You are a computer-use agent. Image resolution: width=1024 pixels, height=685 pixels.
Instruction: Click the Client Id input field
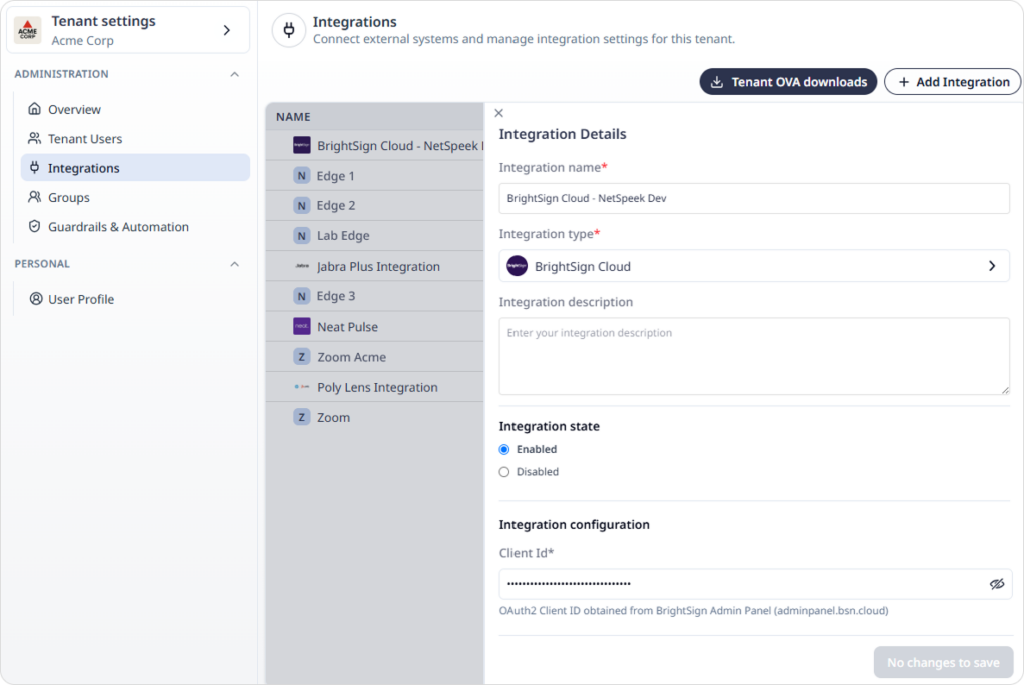tap(755, 584)
